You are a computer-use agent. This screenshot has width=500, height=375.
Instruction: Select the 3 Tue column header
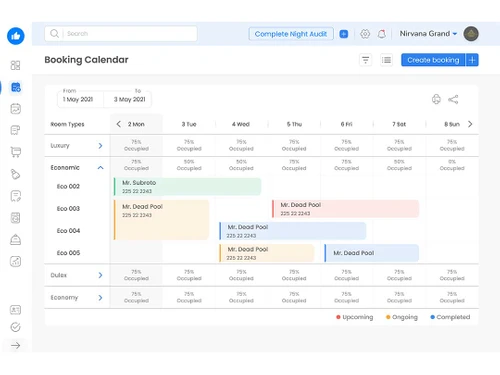(189, 124)
